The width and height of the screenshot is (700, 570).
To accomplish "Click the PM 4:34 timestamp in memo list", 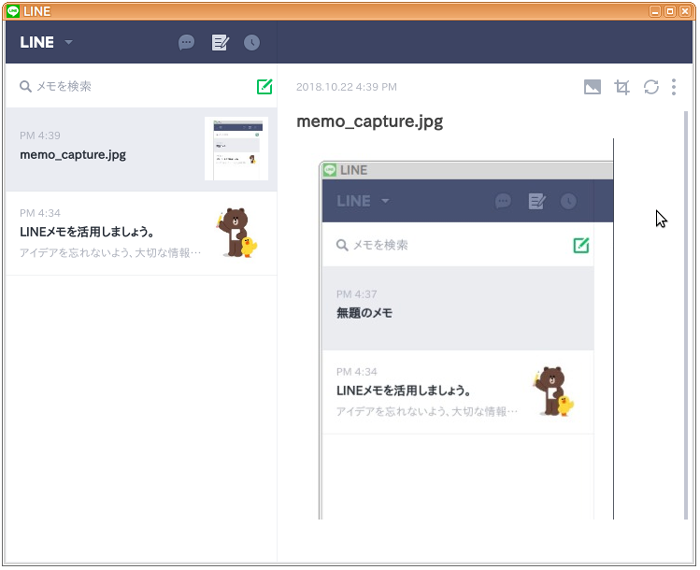I will point(40,213).
